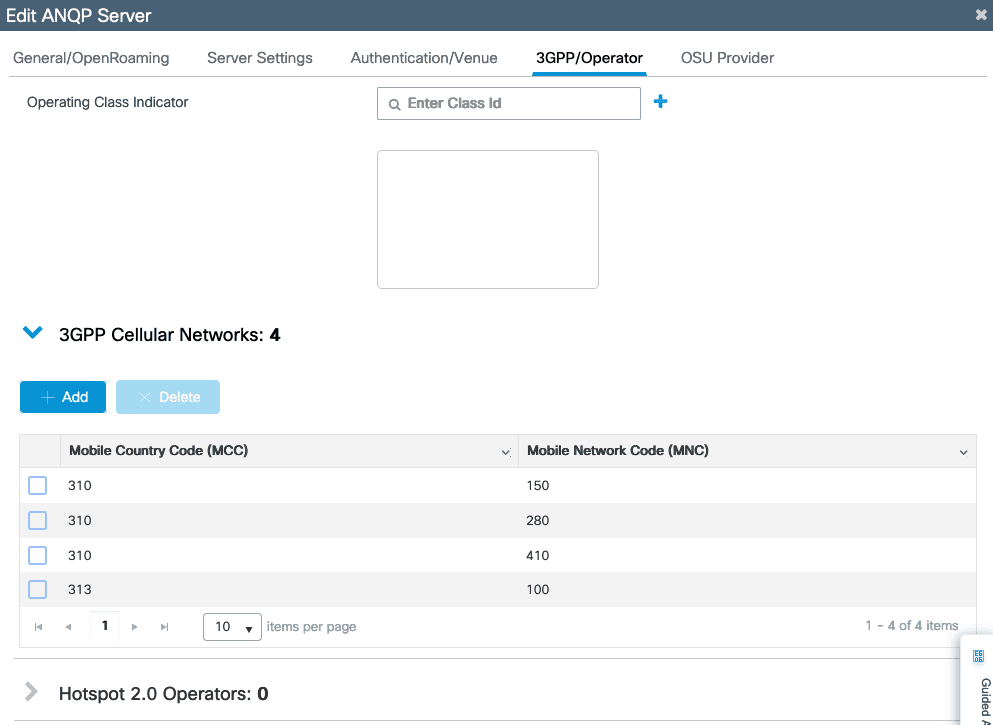Switch to the OSU Provider tab
This screenshot has height=725, width=993.
pos(727,58)
